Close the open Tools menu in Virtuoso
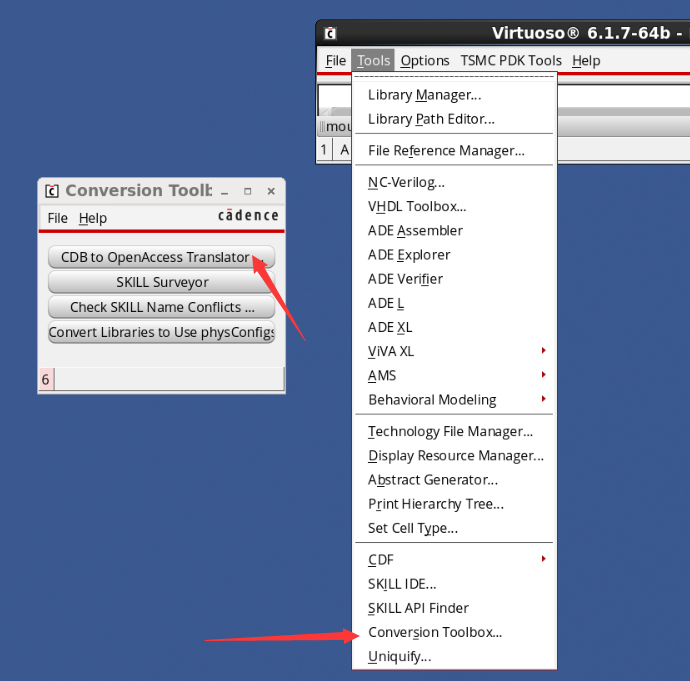Image resolution: width=690 pixels, height=681 pixels. pyautogui.click(x=373, y=61)
